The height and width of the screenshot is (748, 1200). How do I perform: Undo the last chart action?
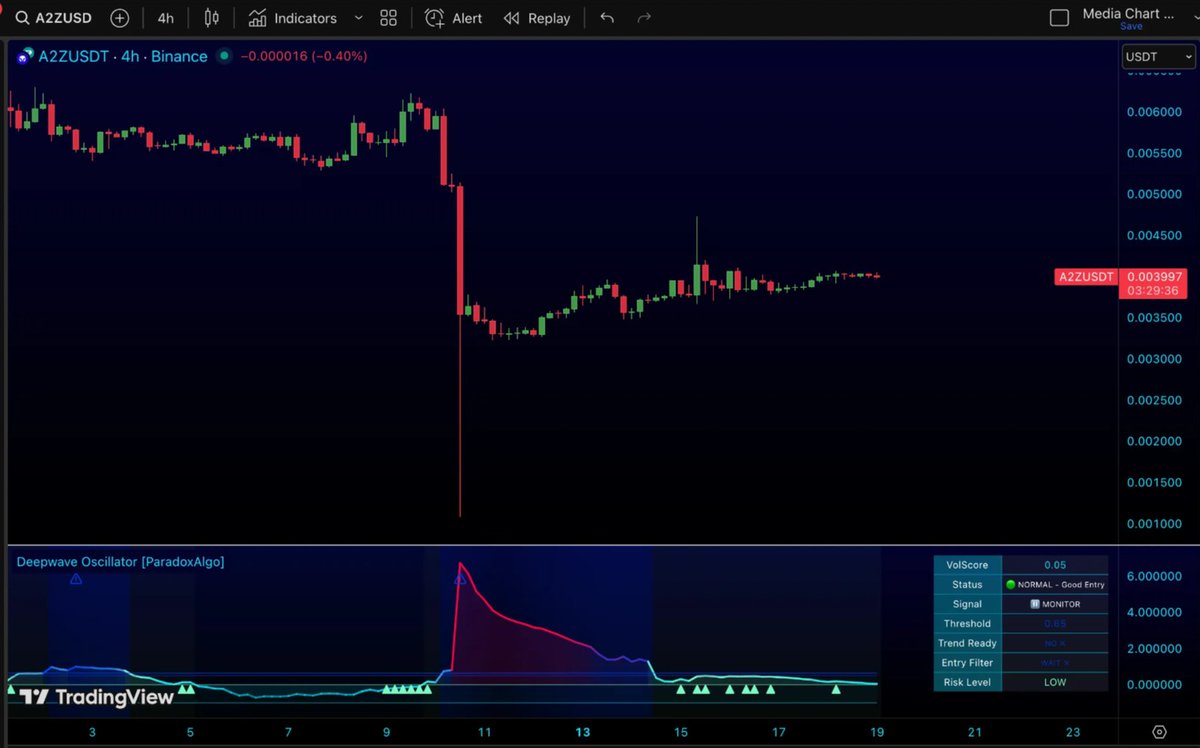[x=607, y=18]
